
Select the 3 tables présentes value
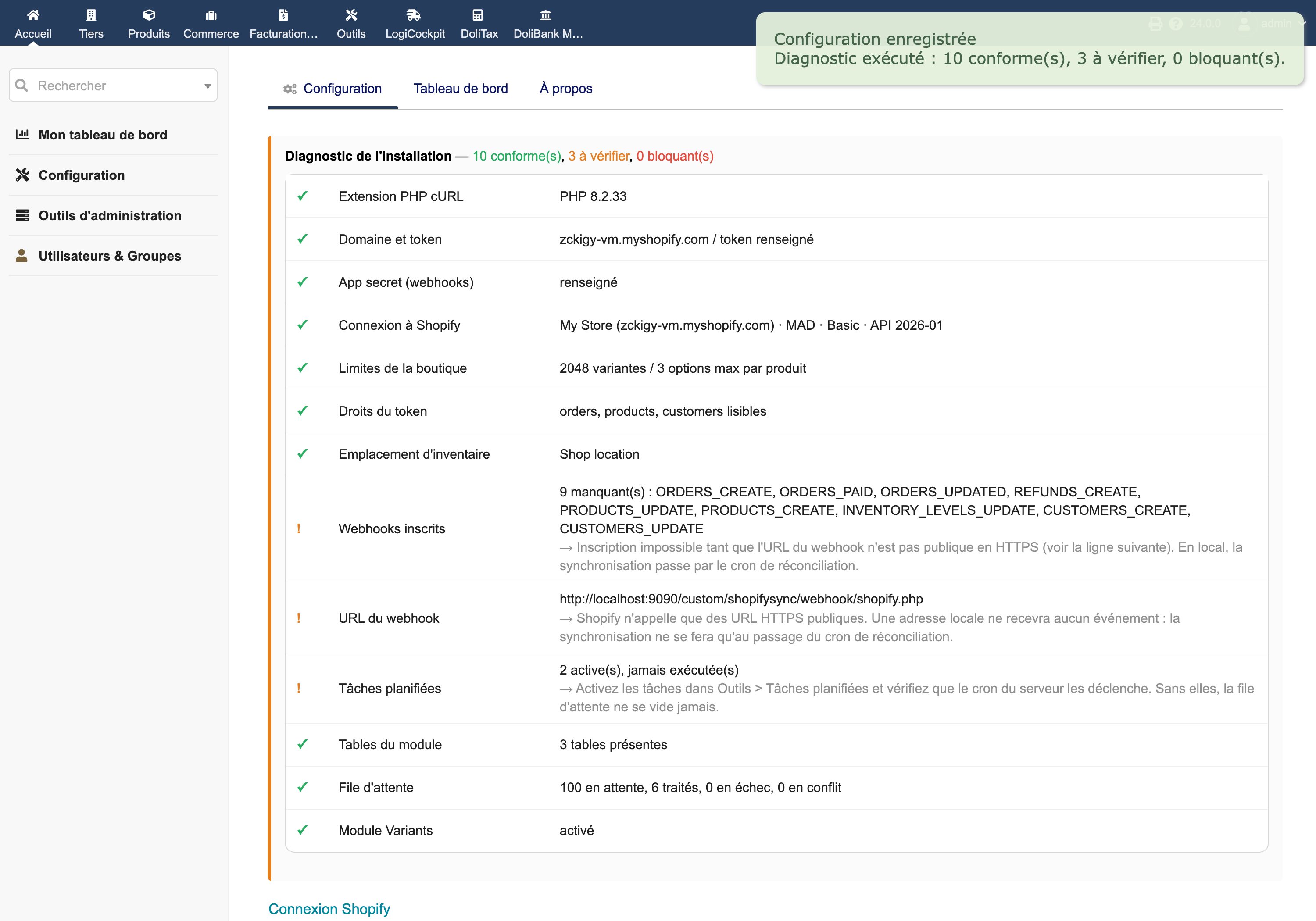pos(613,745)
